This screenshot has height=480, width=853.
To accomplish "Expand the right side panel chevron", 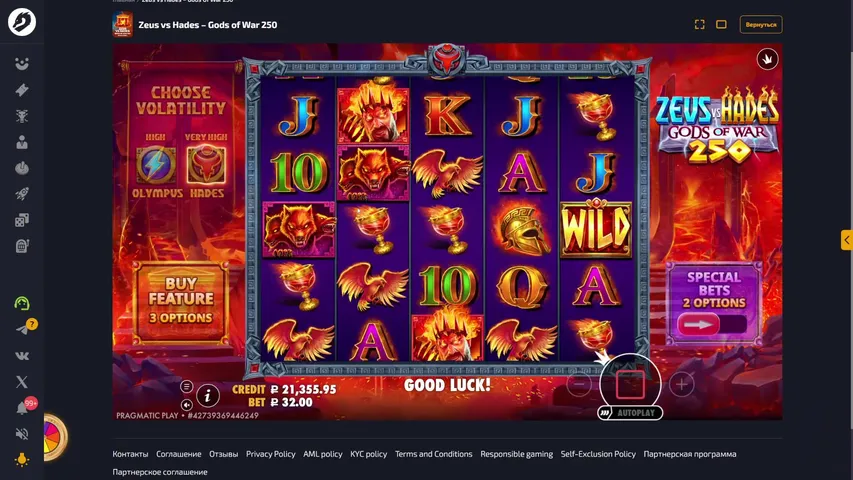I will pyautogui.click(x=846, y=240).
